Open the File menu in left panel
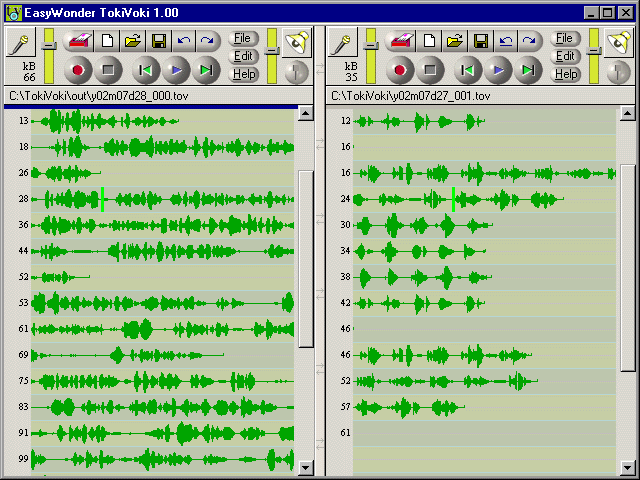Image resolution: width=640 pixels, height=480 pixels. 243,38
